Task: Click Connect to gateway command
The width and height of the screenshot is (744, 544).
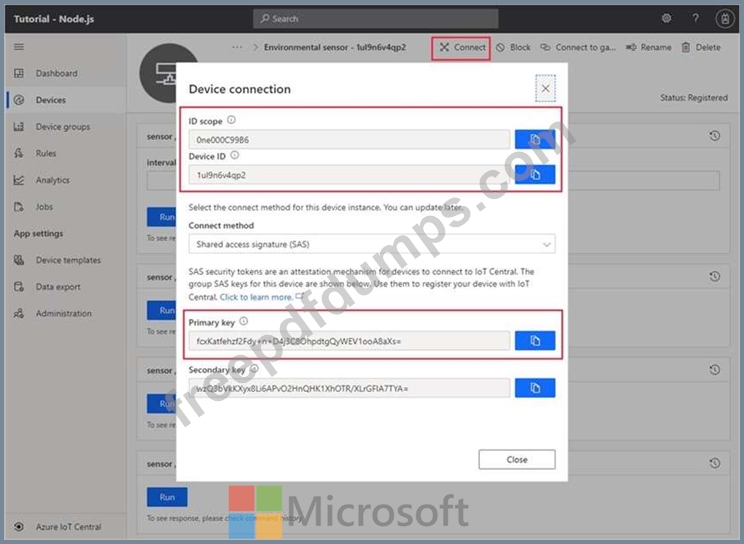Action: [578, 47]
